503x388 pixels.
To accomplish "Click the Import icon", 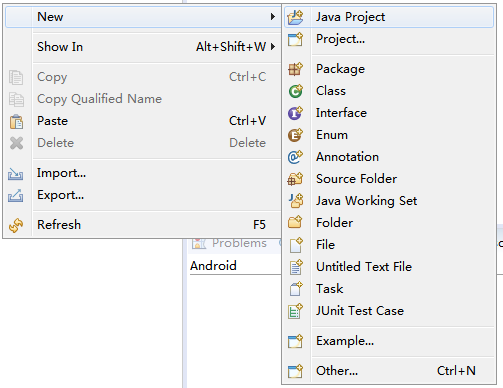I will [x=16, y=174].
